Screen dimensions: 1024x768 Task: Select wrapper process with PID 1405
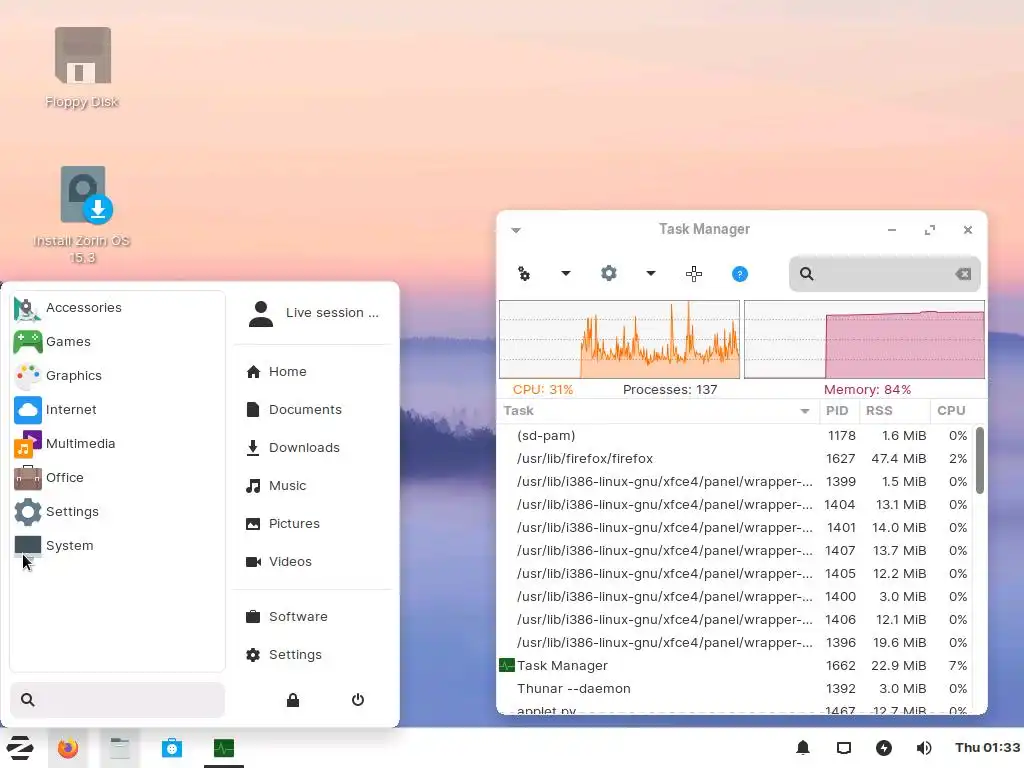click(735, 573)
